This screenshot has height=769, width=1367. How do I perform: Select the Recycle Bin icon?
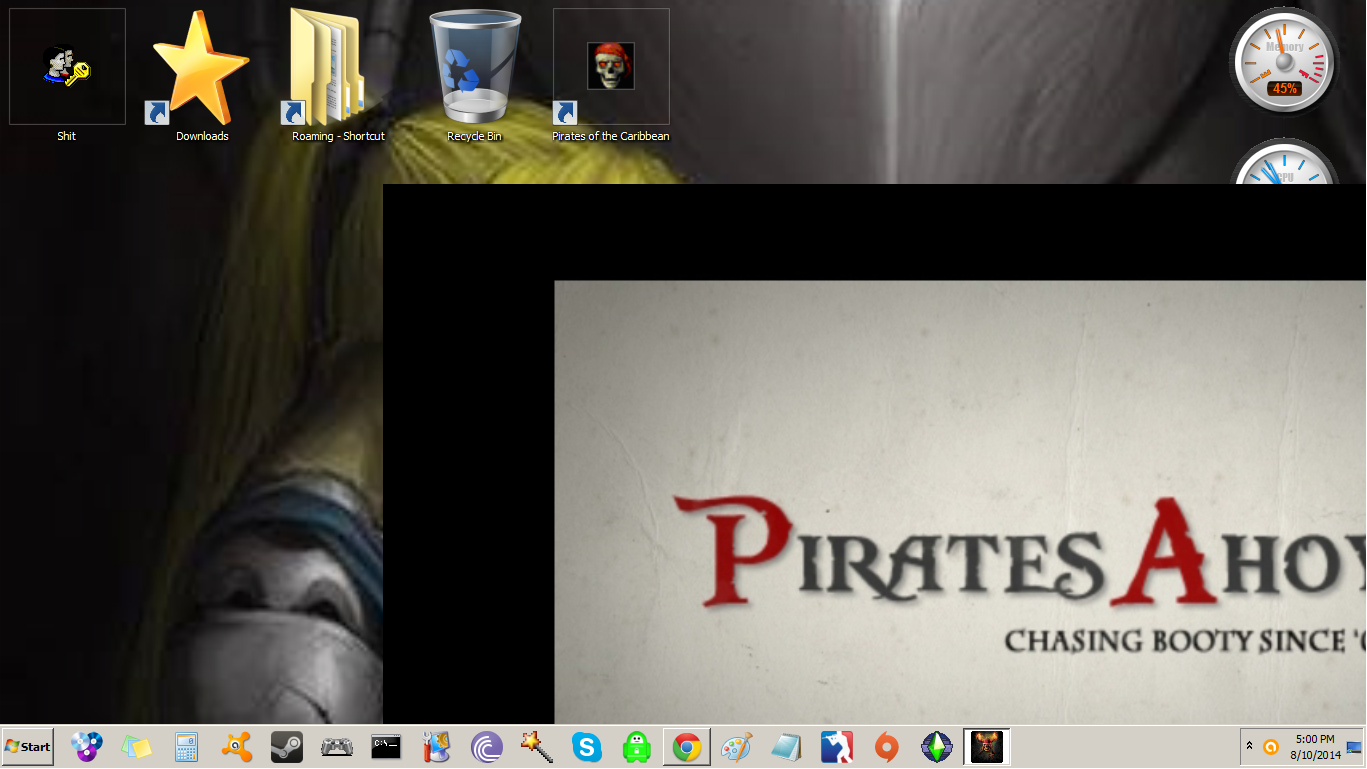474,76
